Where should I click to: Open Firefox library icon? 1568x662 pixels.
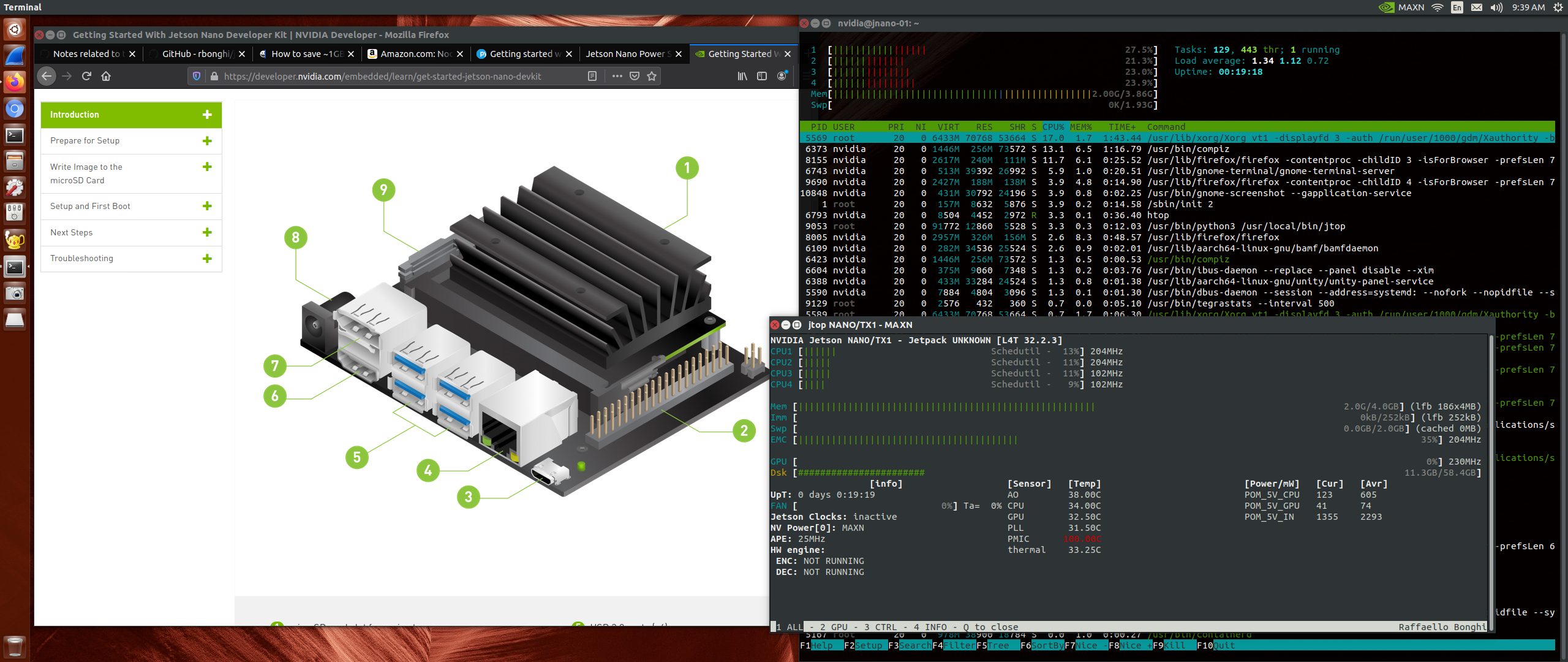click(x=742, y=76)
